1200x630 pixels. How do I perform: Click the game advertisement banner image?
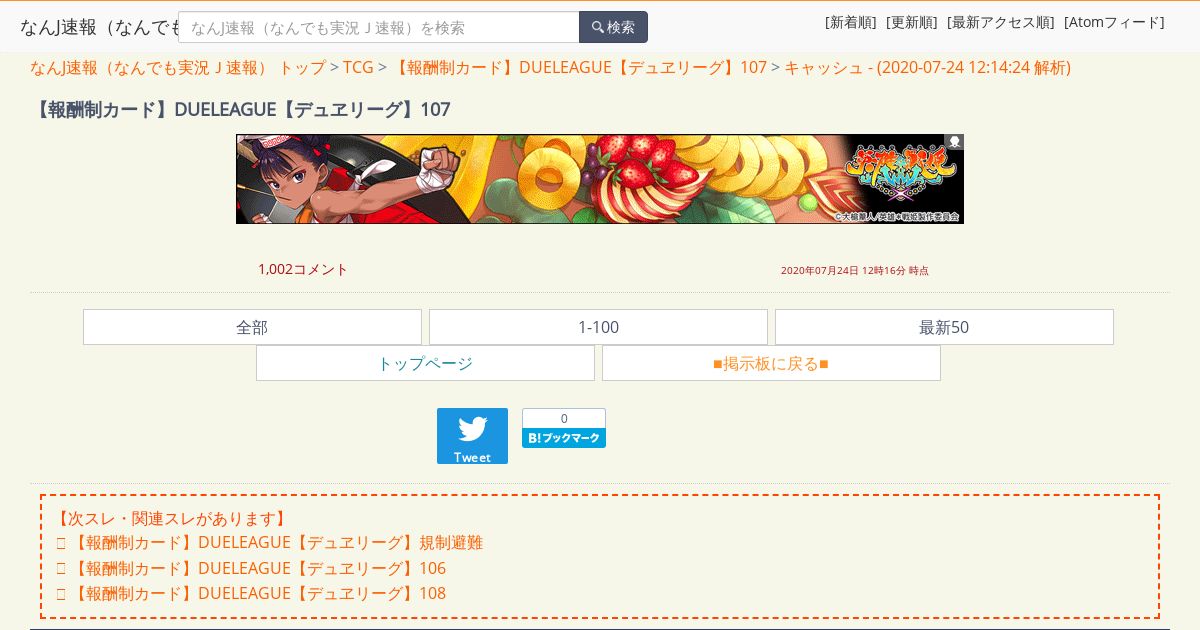pyautogui.click(x=600, y=179)
